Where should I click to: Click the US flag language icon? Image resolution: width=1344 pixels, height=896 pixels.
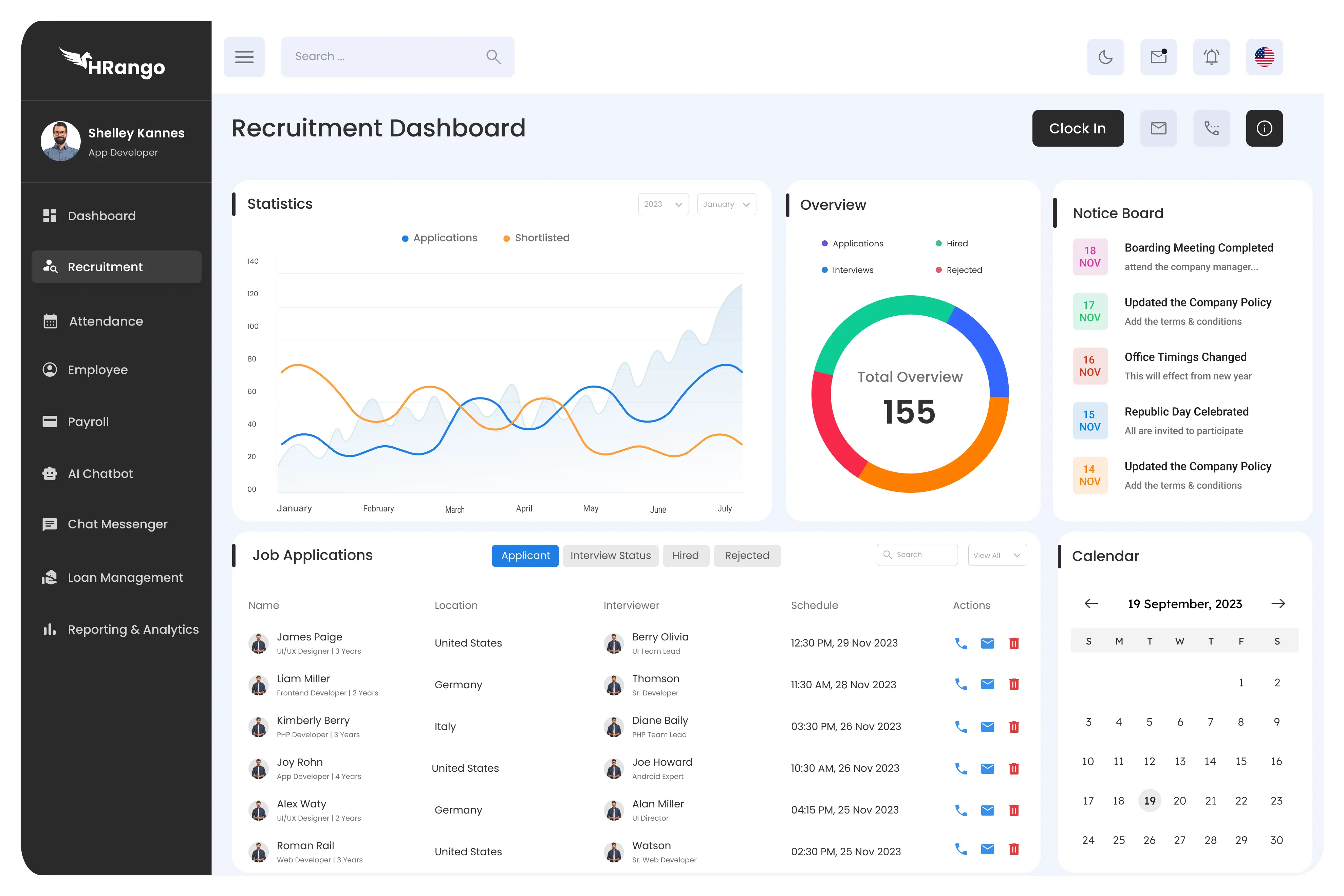[x=1264, y=57]
